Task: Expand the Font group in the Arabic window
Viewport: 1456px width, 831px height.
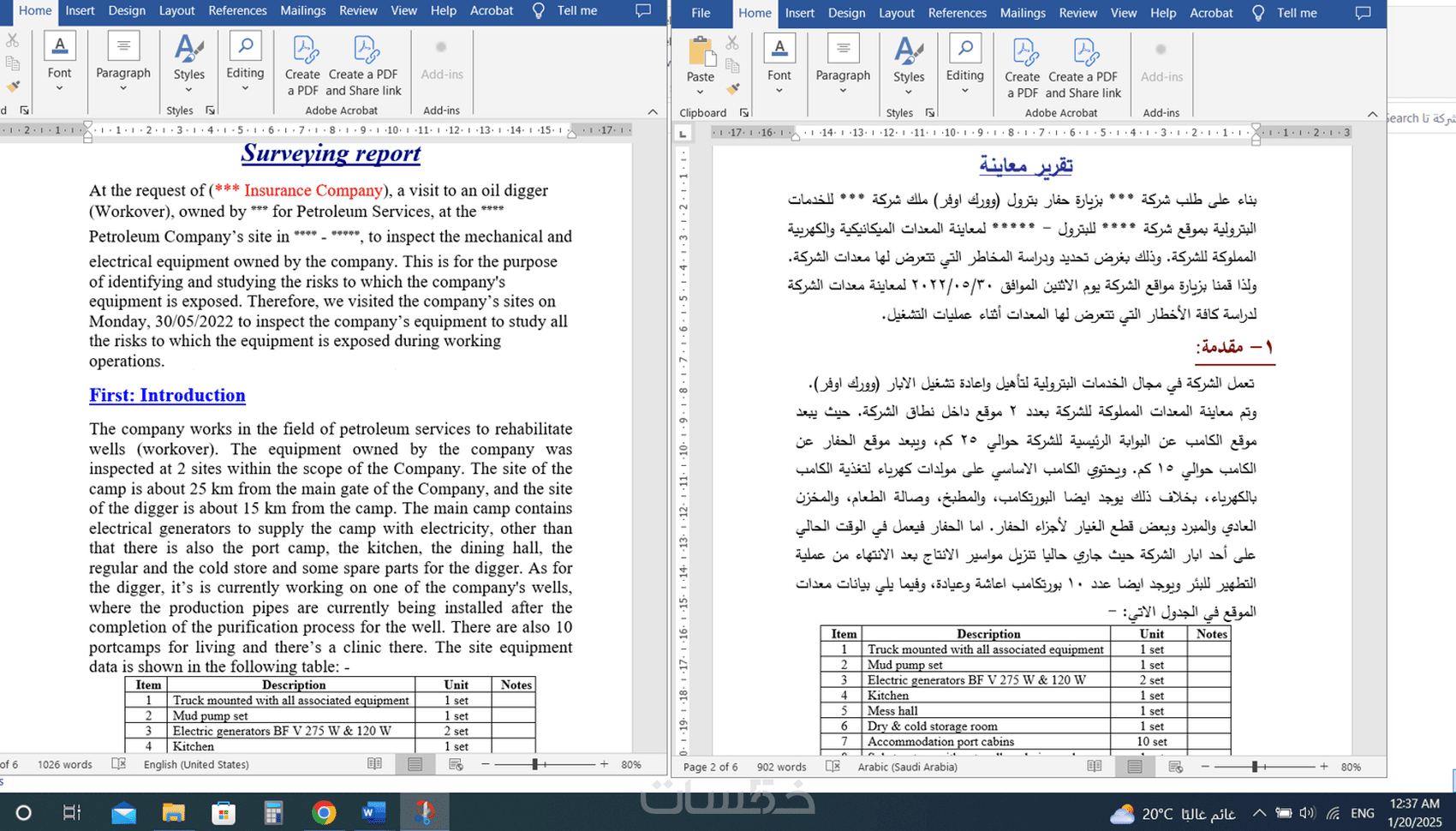Action: tap(779, 66)
